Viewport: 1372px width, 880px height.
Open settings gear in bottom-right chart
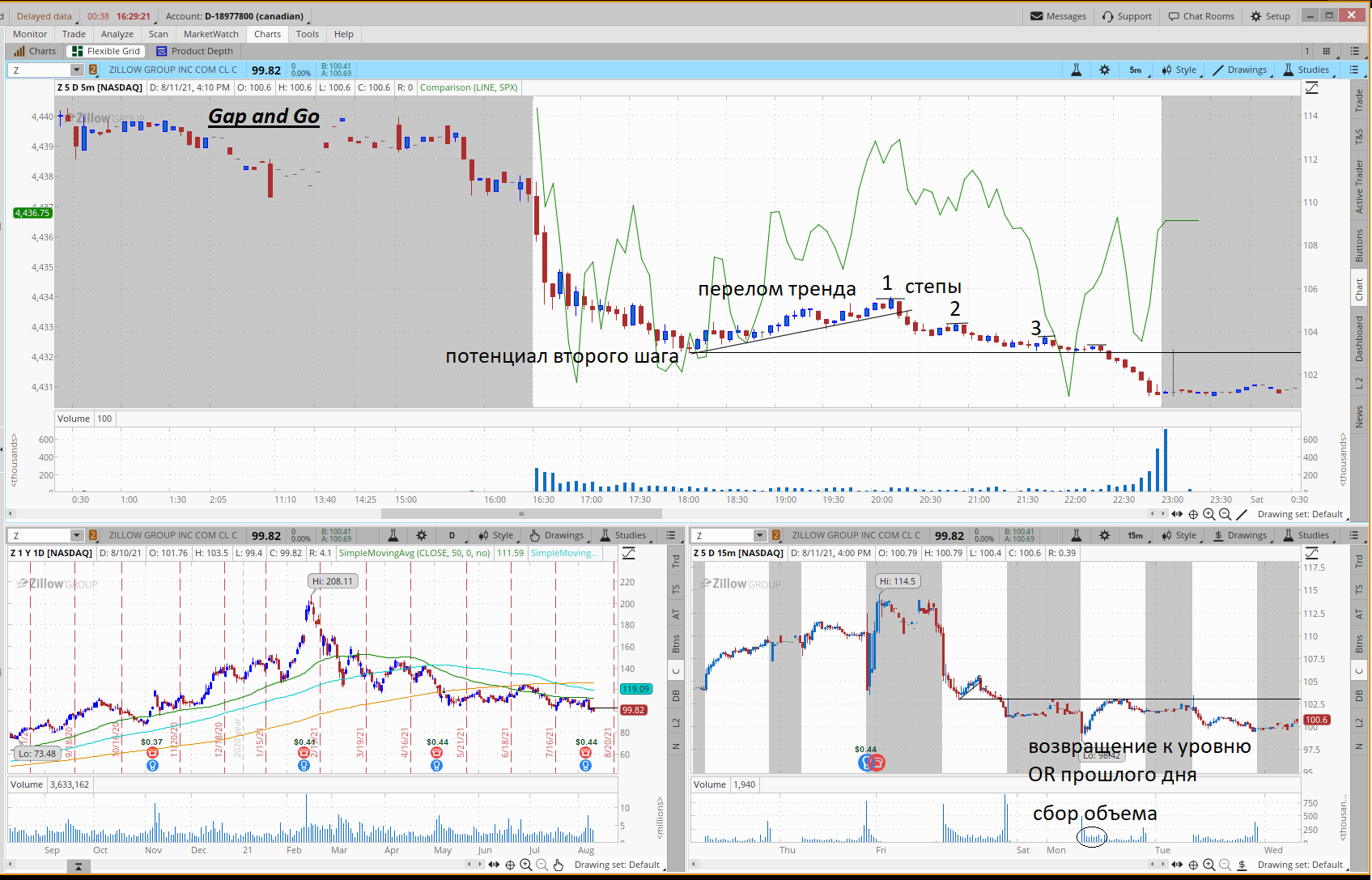coord(1105,535)
